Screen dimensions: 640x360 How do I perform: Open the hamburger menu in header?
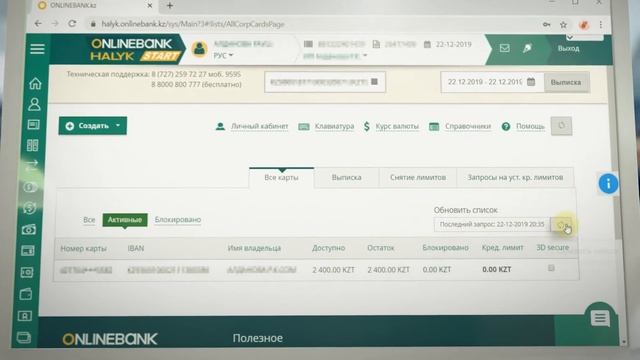pos(37,49)
